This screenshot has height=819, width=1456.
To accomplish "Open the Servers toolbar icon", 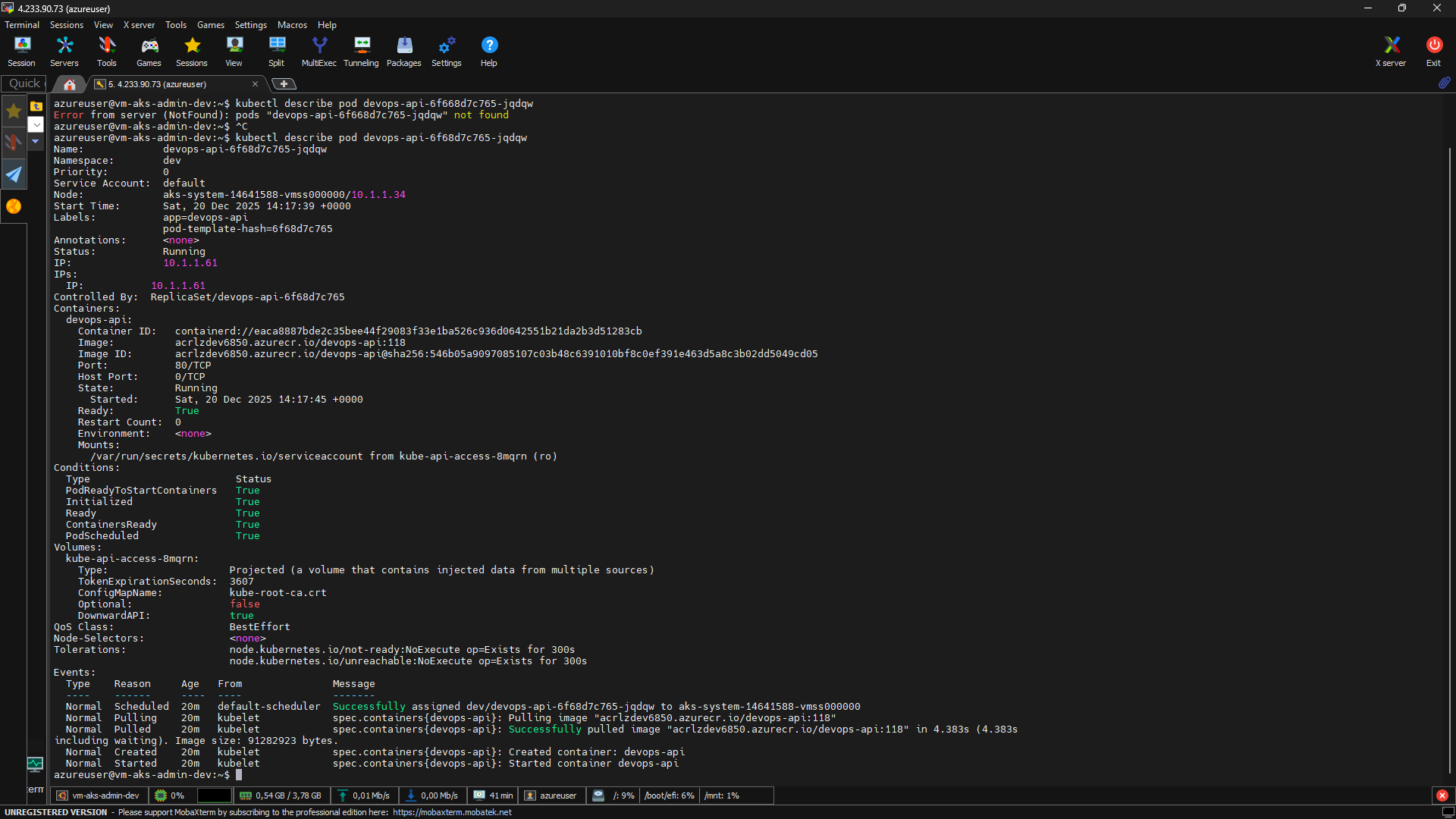I will point(64,52).
